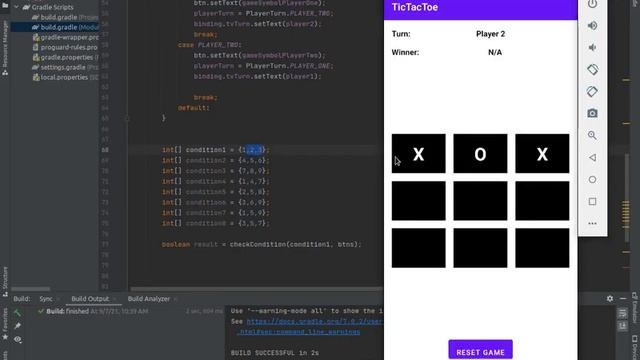The image size is (640, 360).
Task: Rotate emulator right icon
Action: (592, 91)
